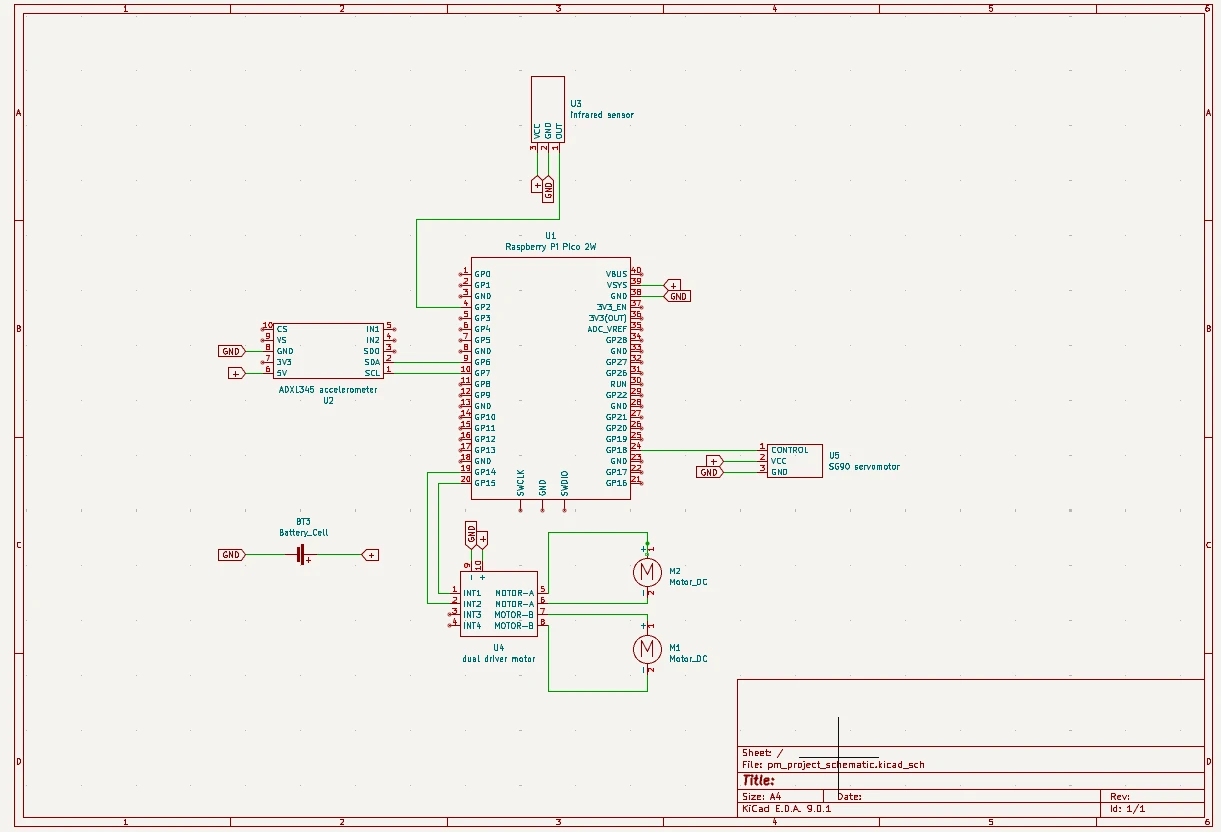Click the GP18 pin label
1221x832 pixels.
coord(616,450)
